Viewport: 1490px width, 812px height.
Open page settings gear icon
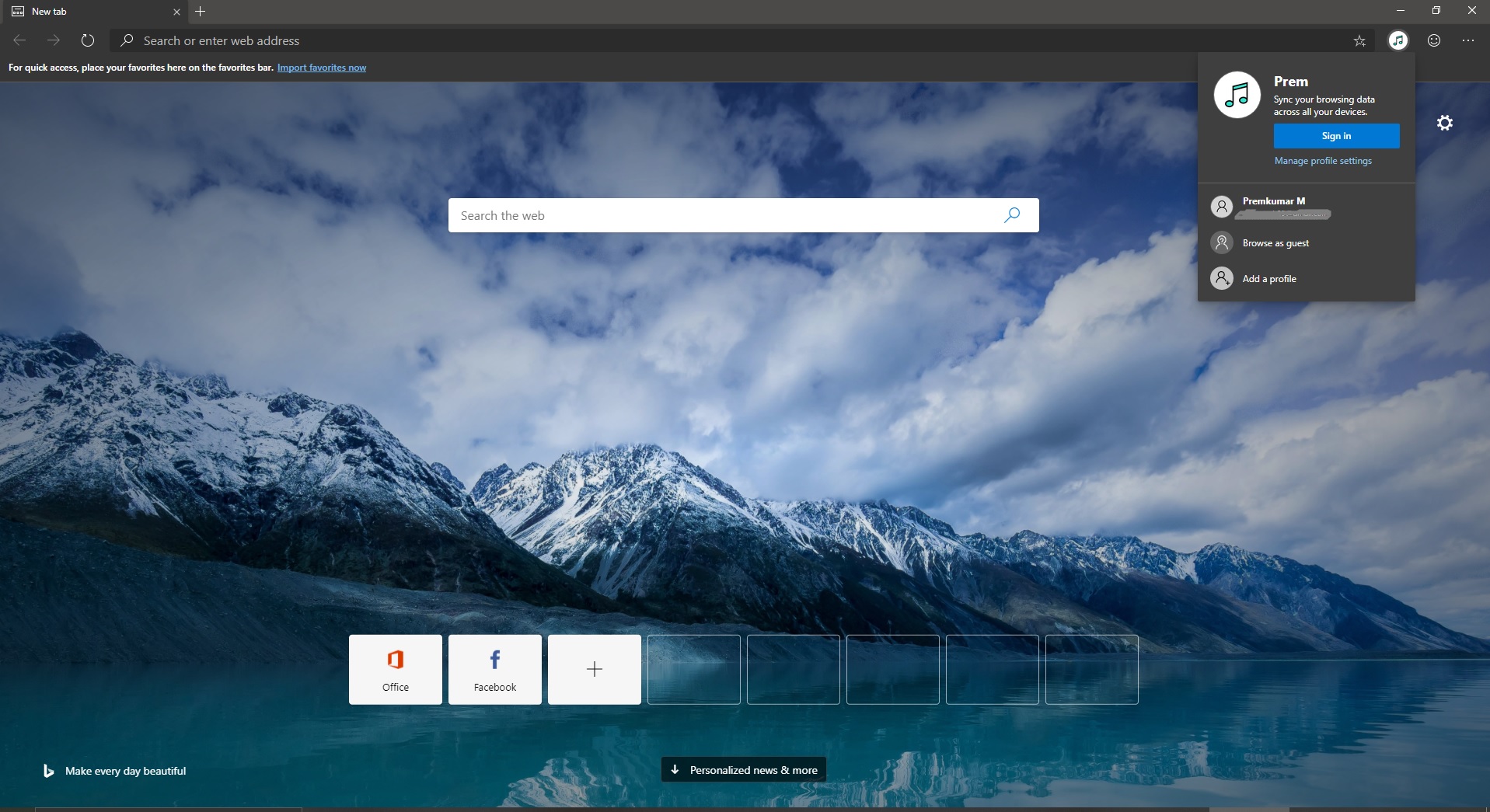1444,123
